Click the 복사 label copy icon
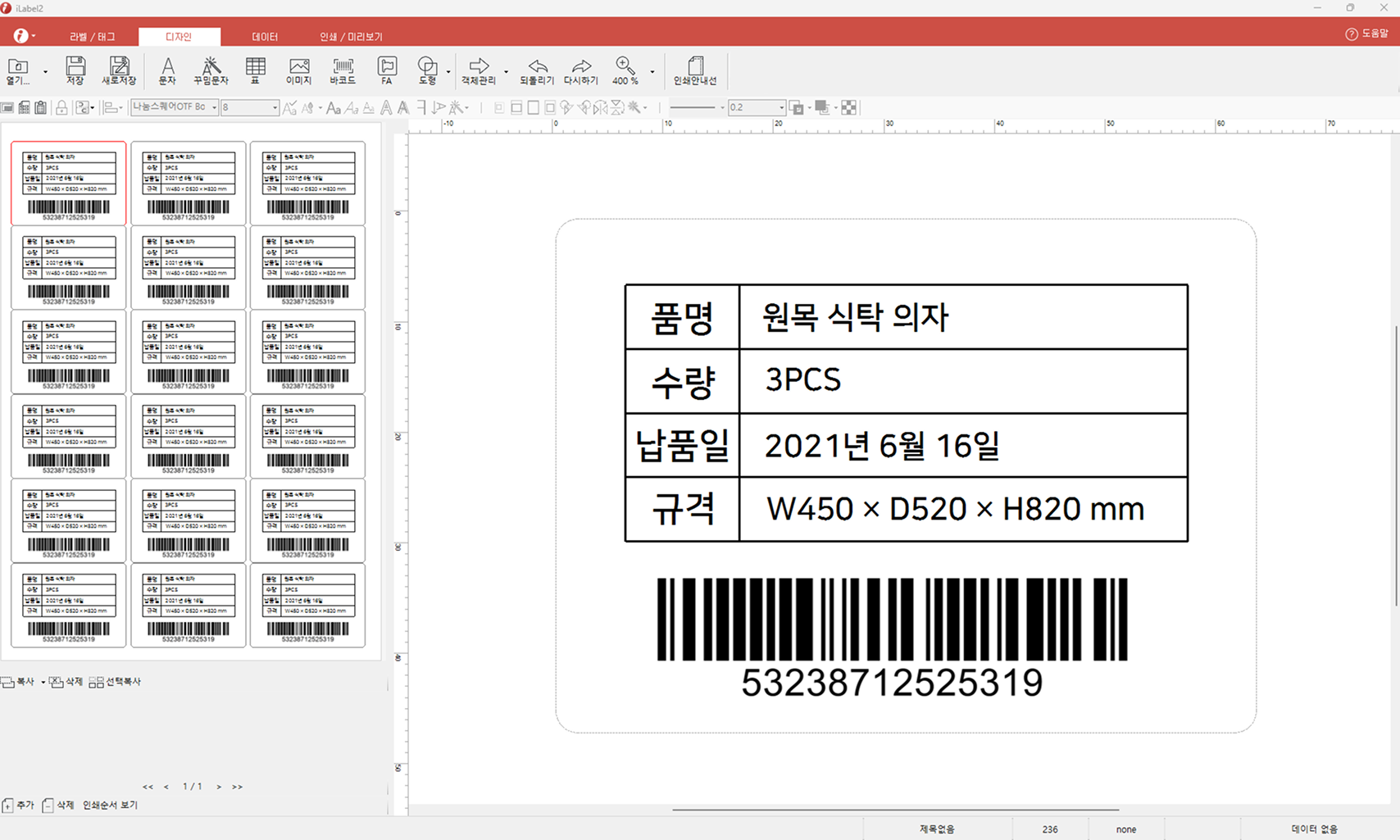Viewport: 1400px width, 840px height. click(x=7, y=682)
